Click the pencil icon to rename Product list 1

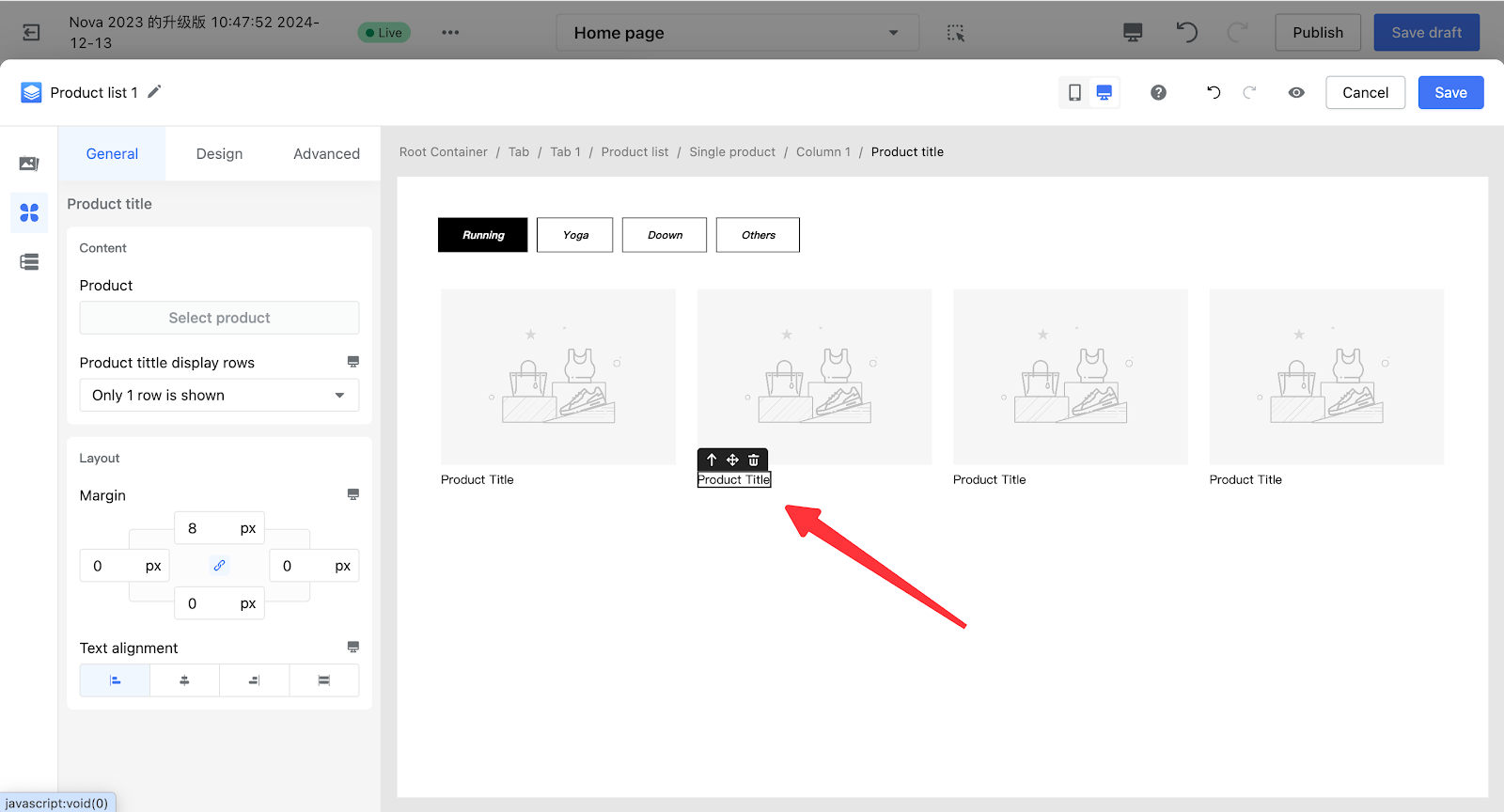point(155,92)
